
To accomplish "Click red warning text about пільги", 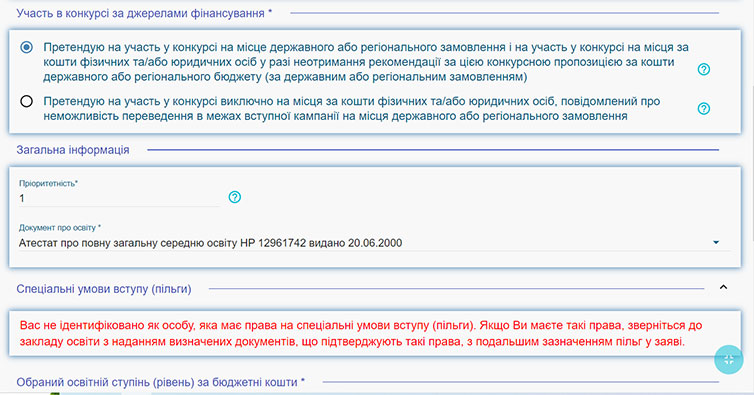I will 361,333.
